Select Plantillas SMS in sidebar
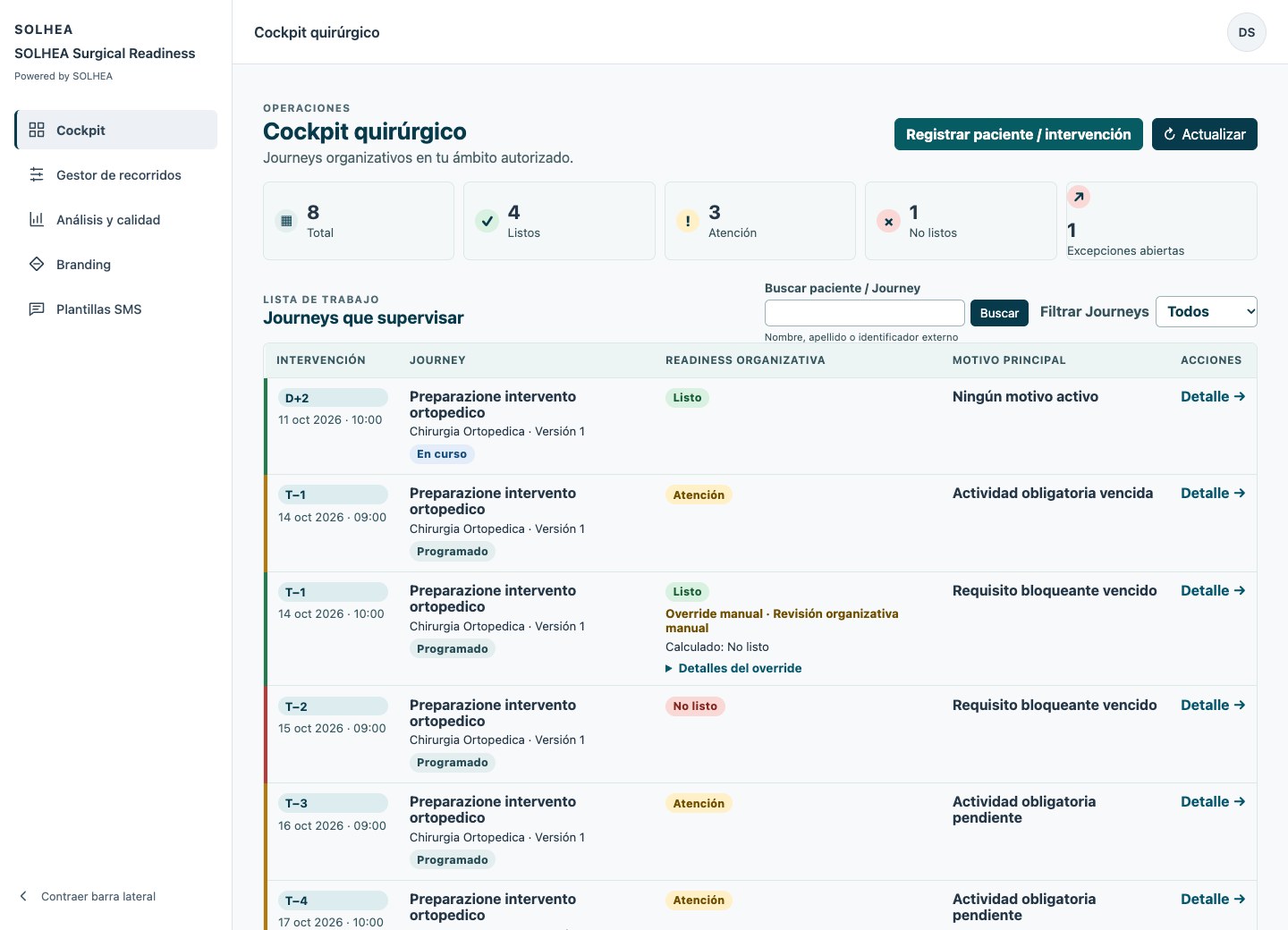This screenshot has width=1288, height=930. [x=116, y=309]
